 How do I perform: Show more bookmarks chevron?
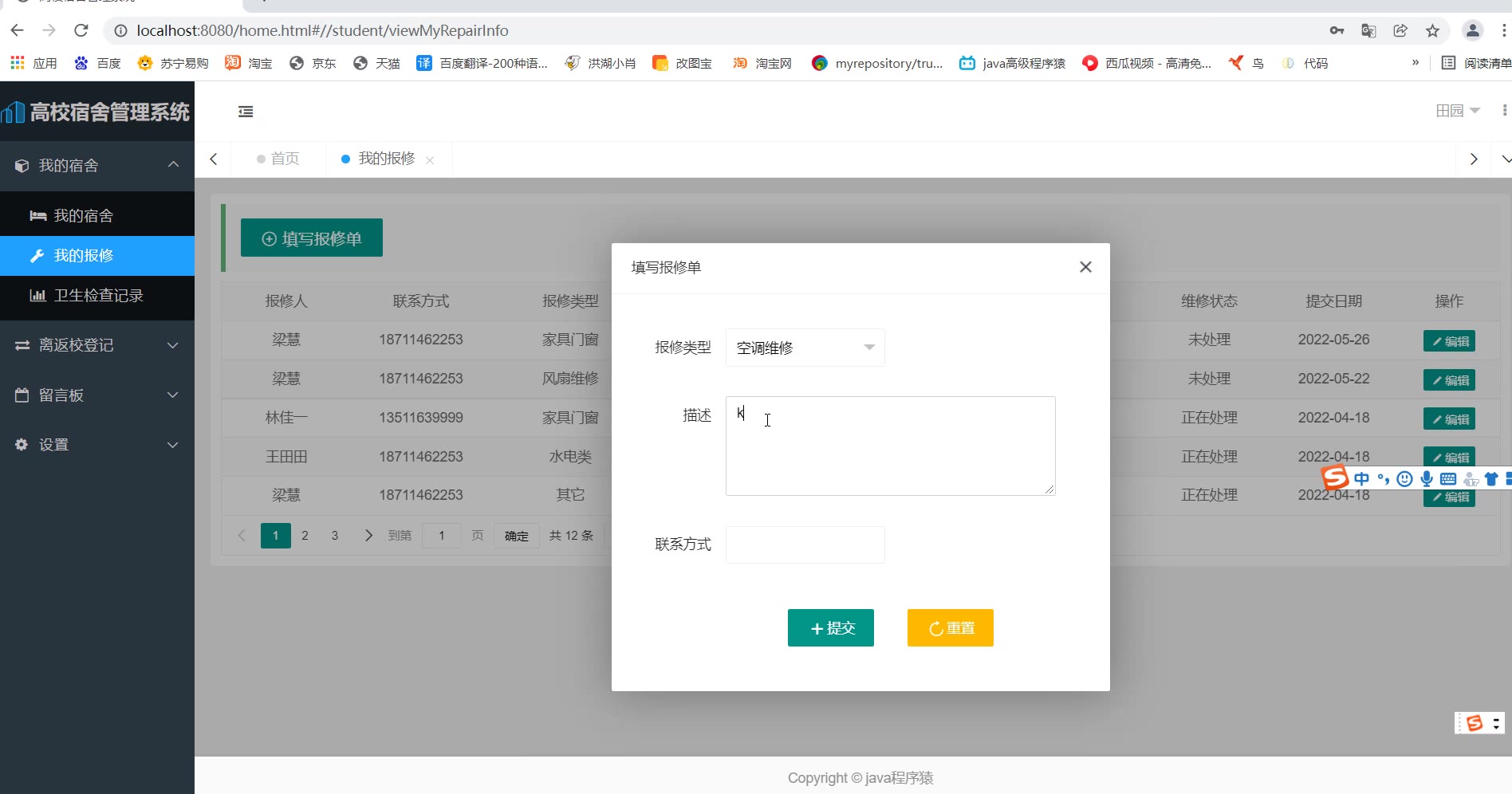pos(1416,62)
